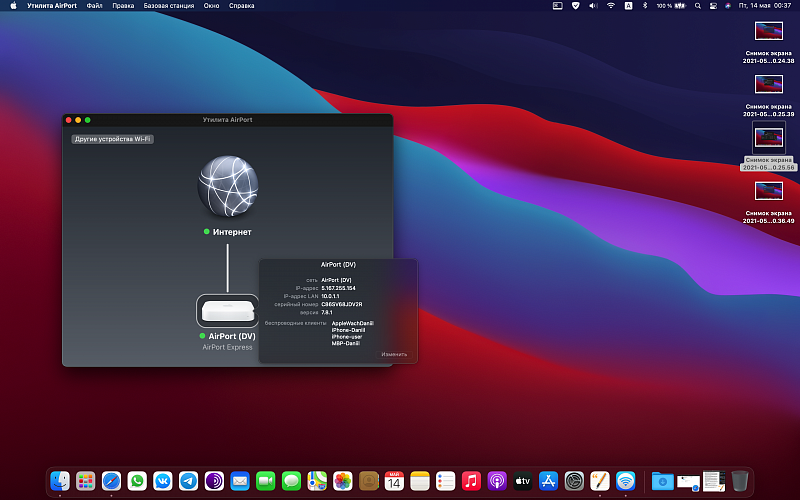Viewport: 800px width, 500px height.
Task: Open AirPort Utility icon in the Dock
Action: [x=626, y=481]
